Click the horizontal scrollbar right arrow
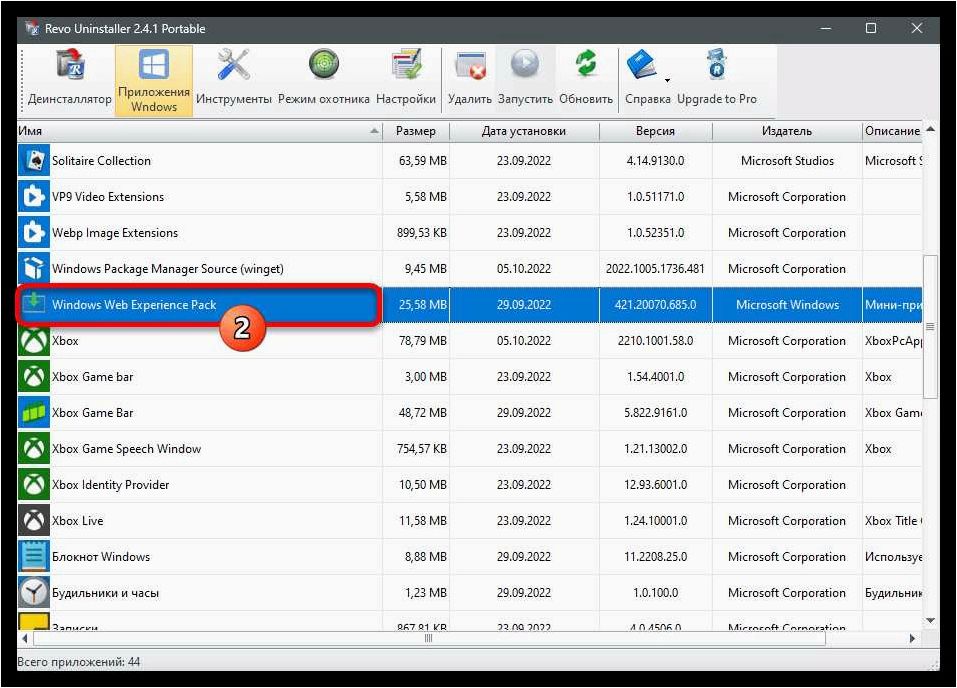 912,639
